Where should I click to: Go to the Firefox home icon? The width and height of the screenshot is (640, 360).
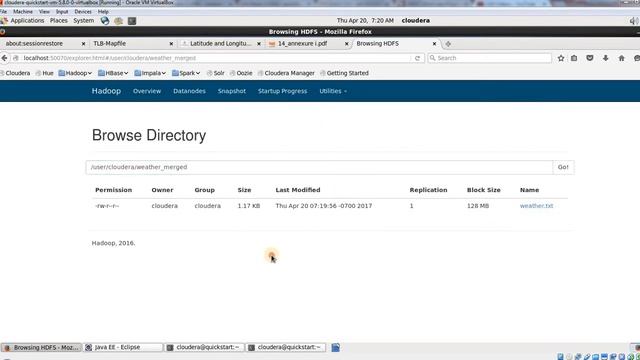point(621,58)
